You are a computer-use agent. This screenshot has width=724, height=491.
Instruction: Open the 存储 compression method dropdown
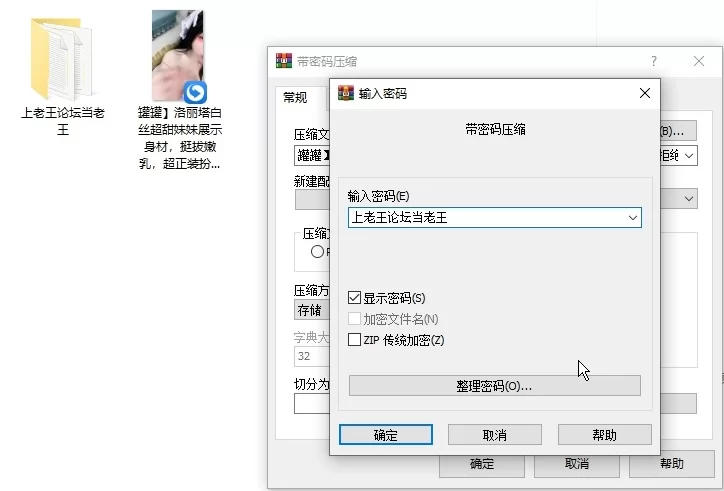[312, 310]
